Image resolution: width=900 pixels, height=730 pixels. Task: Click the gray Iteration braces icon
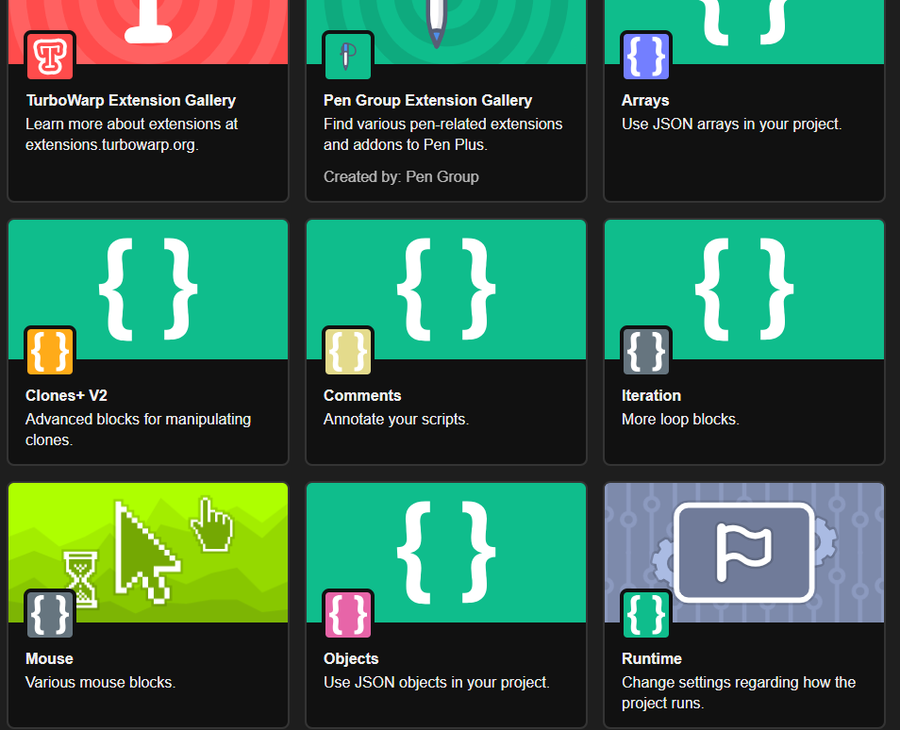tap(646, 351)
